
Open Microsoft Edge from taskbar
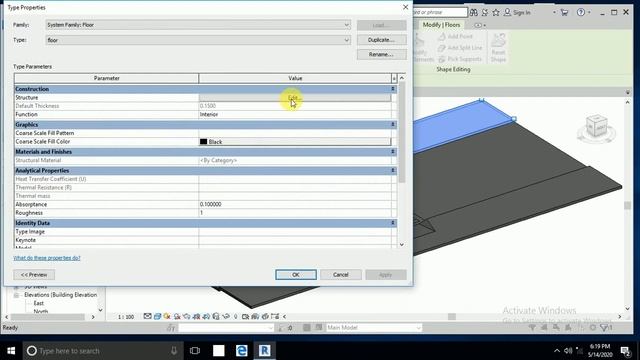[242, 351]
